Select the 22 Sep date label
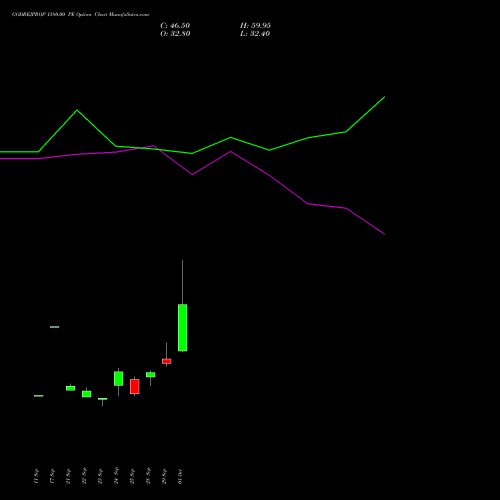 pyautogui.click(x=84, y=476)
